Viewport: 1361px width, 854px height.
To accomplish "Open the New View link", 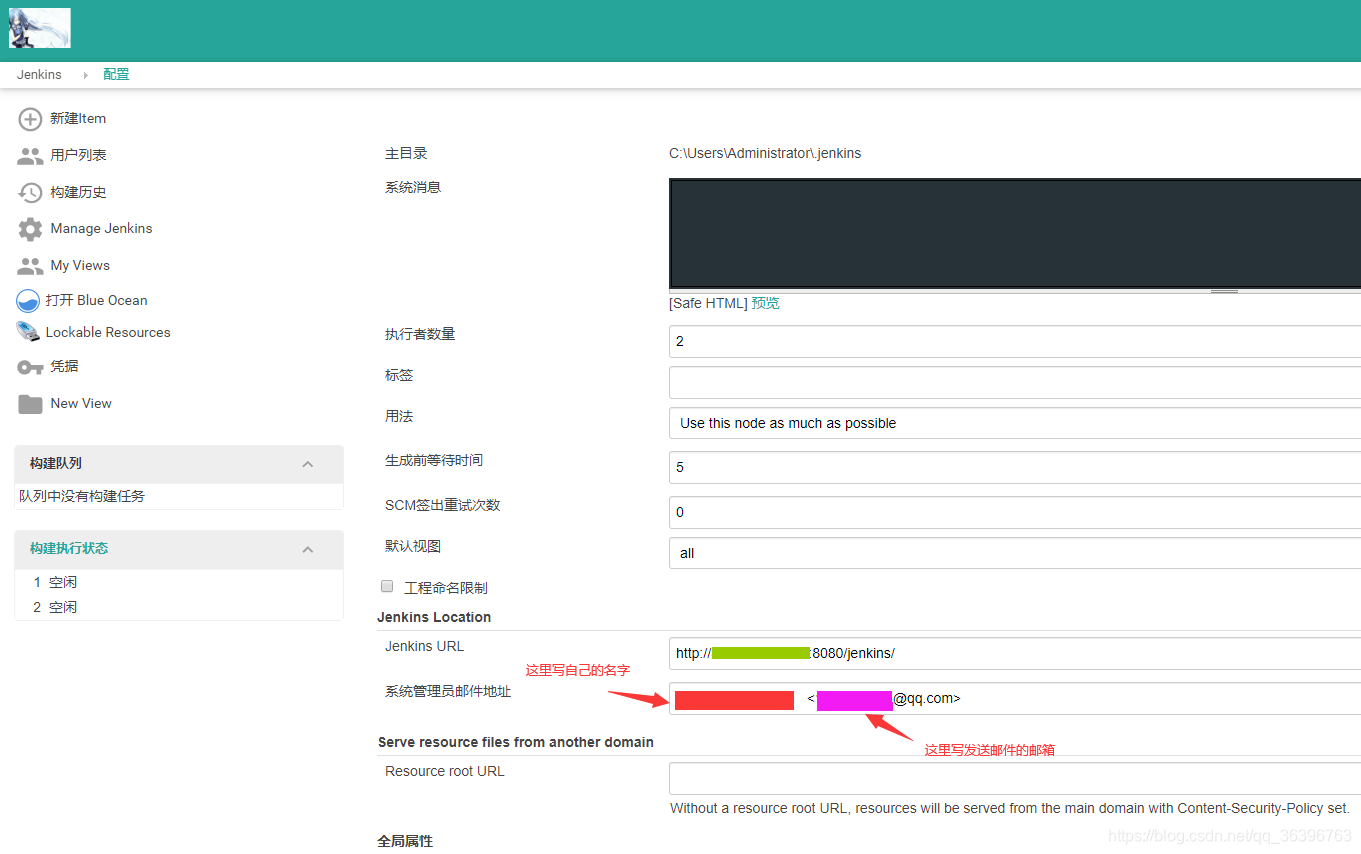I will (81, 403).
